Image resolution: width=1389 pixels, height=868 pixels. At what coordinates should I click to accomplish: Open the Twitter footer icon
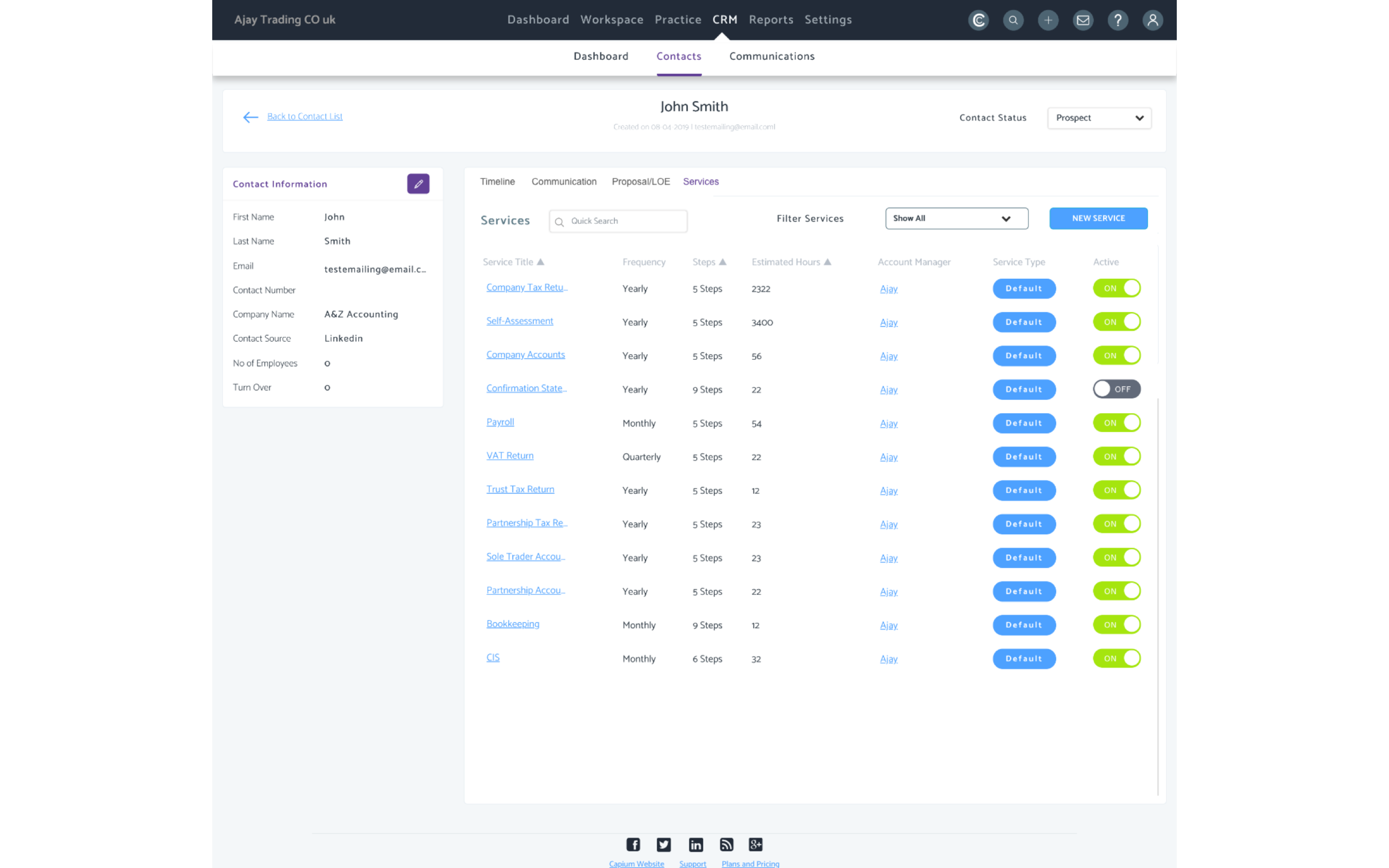pos(664,845)
